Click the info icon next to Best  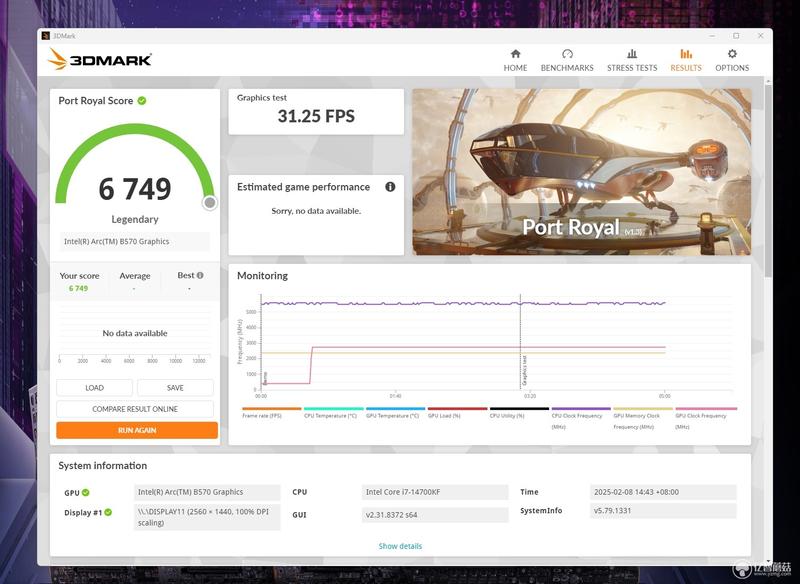point(200,275)
